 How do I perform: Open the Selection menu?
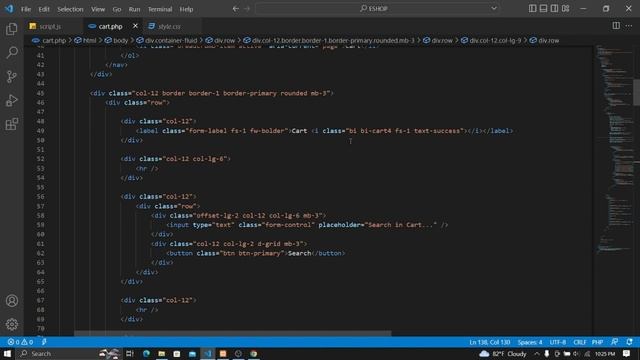tap(70, 9)
